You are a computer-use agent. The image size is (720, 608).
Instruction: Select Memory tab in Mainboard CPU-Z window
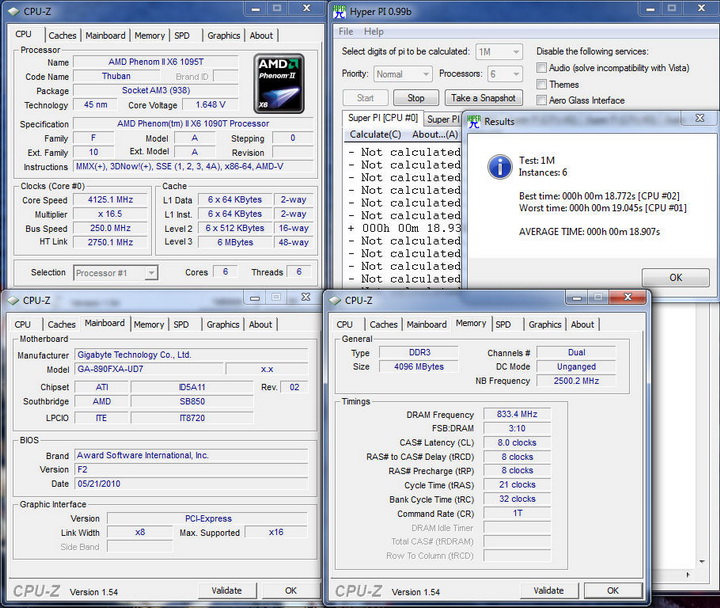coord(149,324)
